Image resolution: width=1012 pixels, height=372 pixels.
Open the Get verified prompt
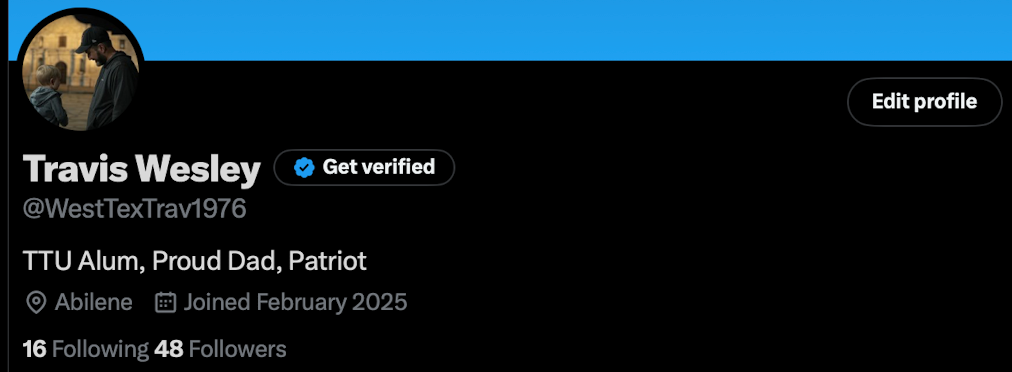point(364,167)
